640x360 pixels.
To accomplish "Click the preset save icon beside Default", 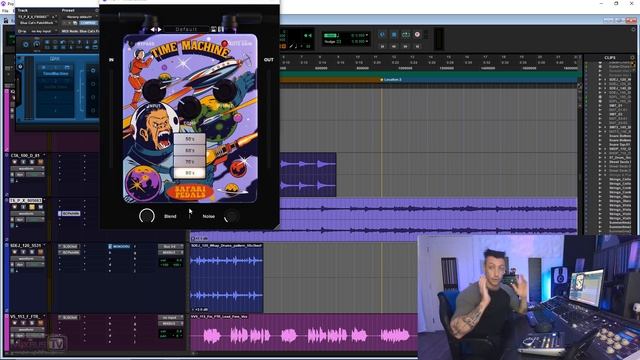I will pyautogui.click(x=213, y=29).
